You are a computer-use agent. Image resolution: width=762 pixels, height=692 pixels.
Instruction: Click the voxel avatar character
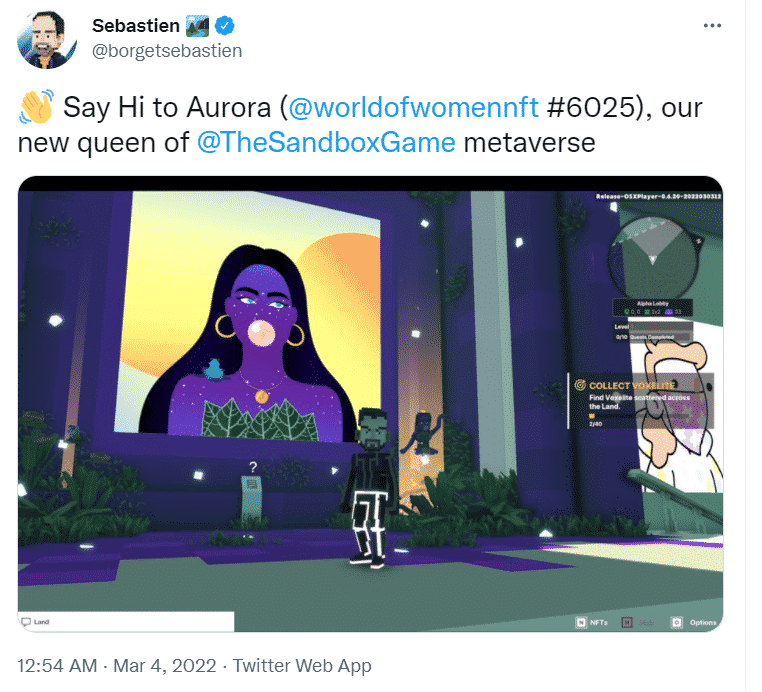pyautogui.click(x=370, y=487)
